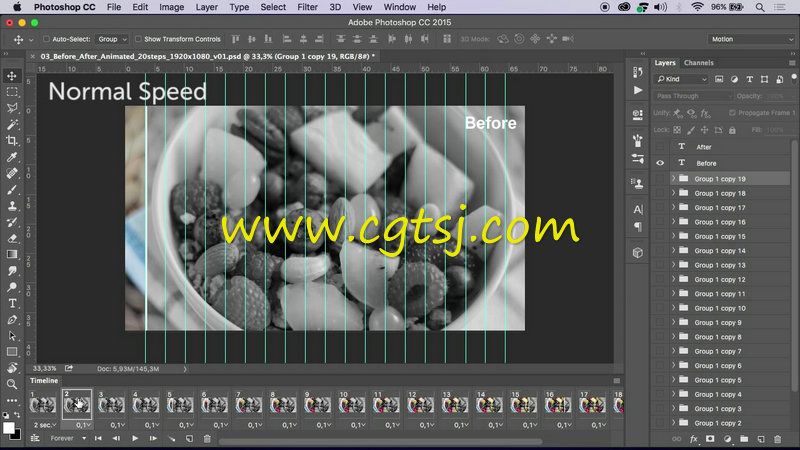Screen dimensions: 800x450
Task: Open the Filter menu
Action: [307, 7]
